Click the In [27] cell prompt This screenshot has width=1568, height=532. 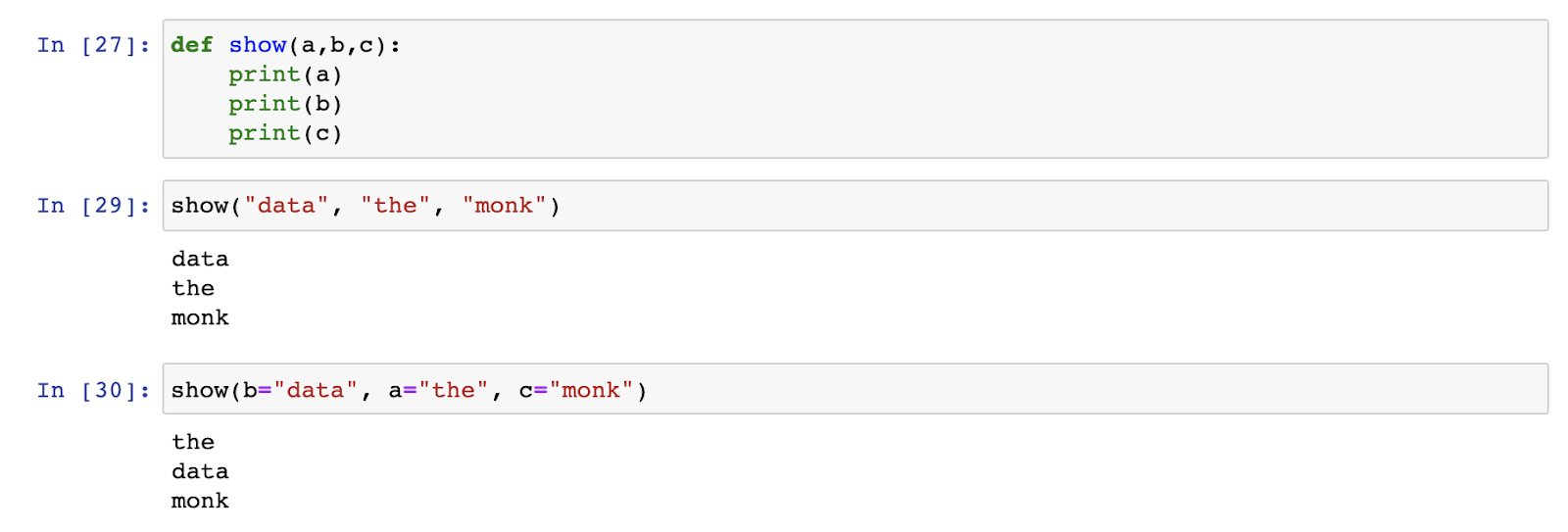point(94,45)
